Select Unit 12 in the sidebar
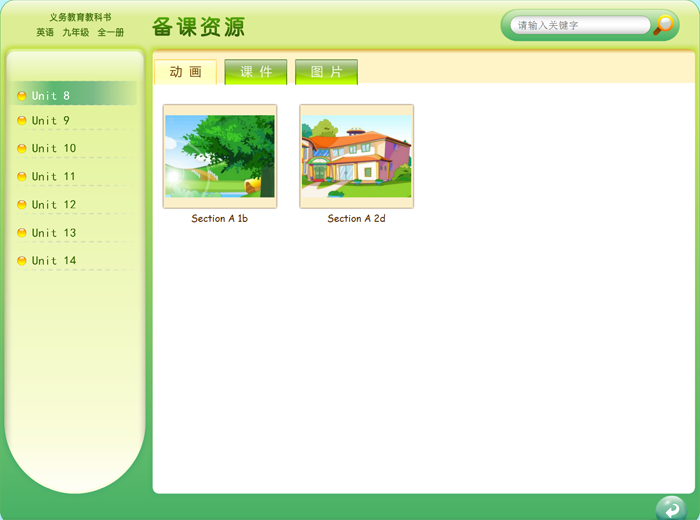 click(75, 204)
